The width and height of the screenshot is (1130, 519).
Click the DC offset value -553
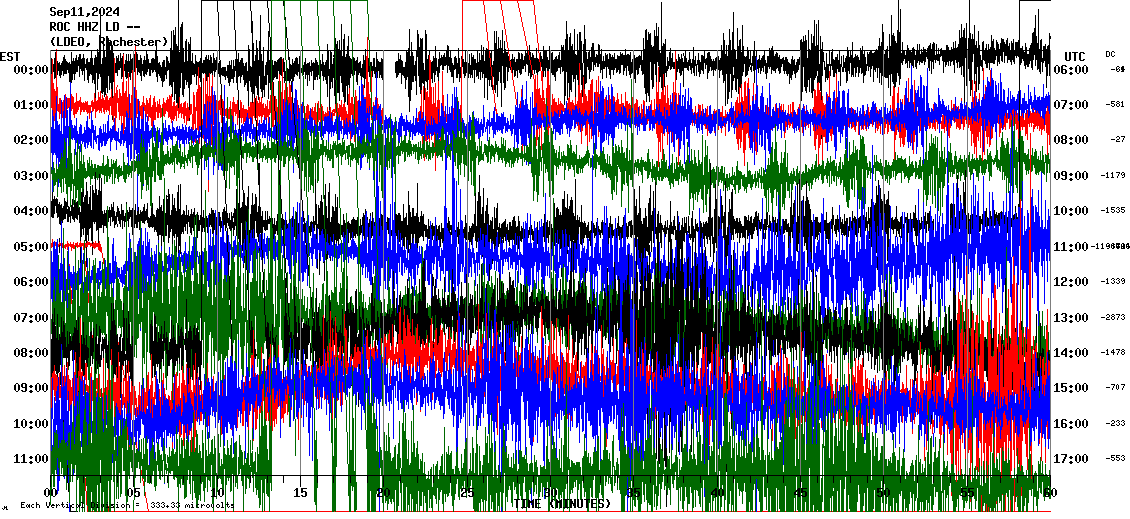[1115, 459]
